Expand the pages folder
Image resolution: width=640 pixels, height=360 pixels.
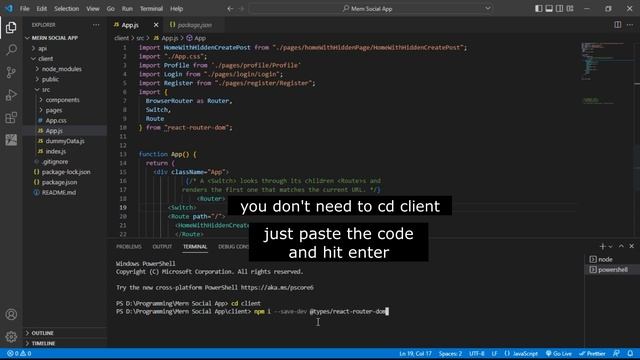[x=54, y=110]
